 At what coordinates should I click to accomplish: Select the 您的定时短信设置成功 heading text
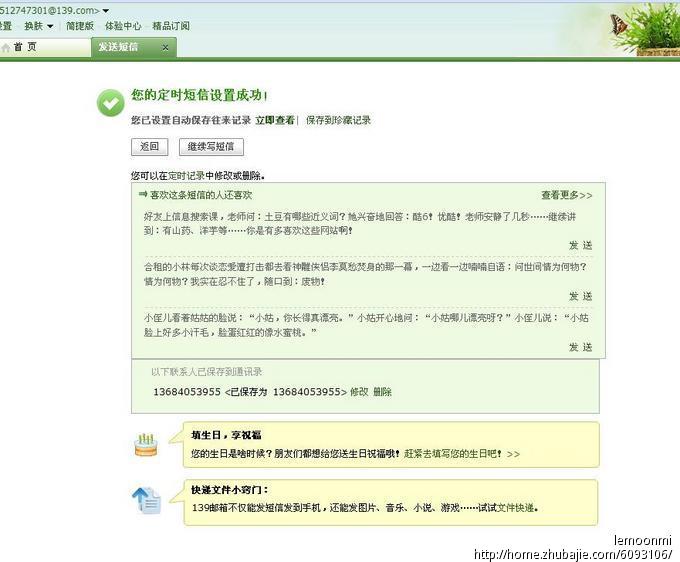pyautogui.click(x=199, y=95)
